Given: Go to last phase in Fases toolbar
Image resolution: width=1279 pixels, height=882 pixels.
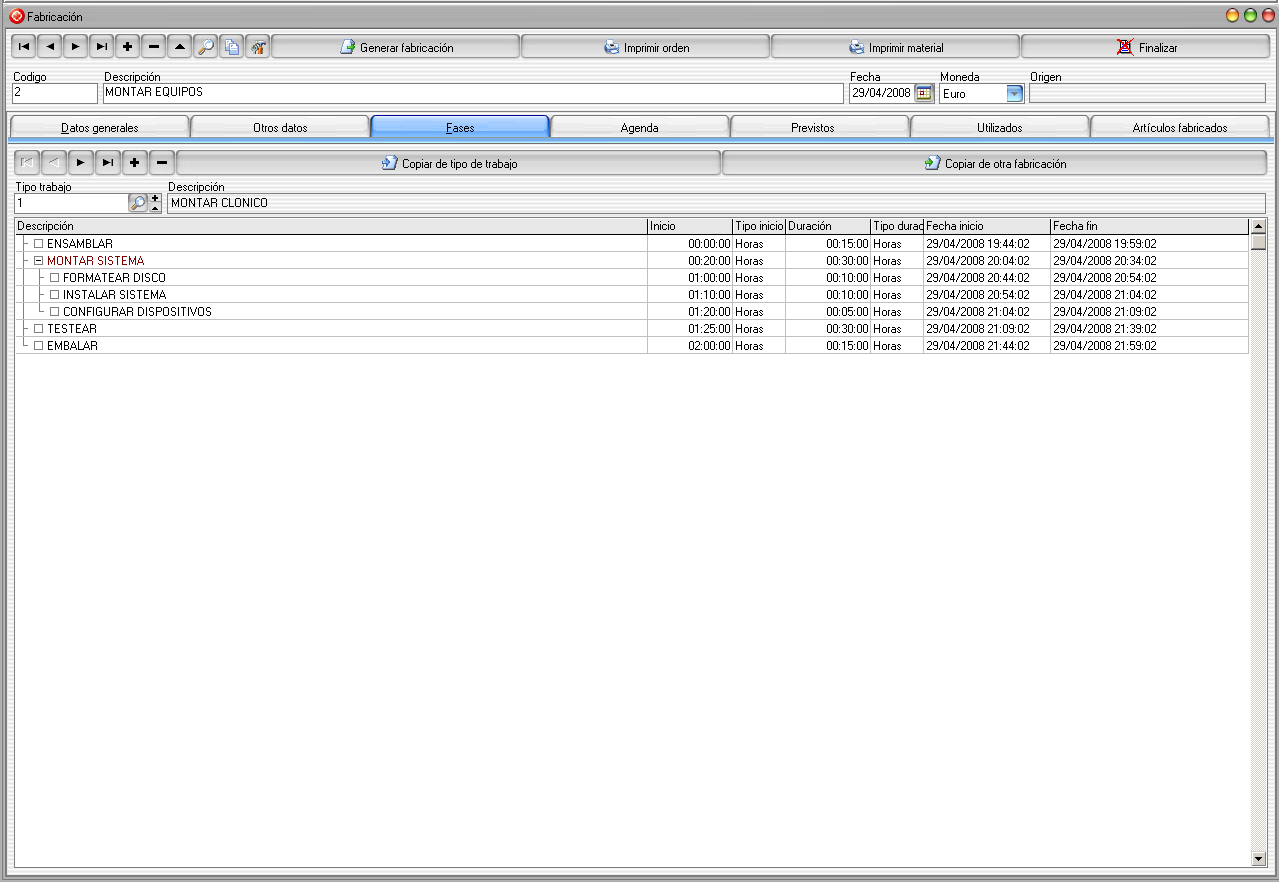Looking at the screenshot, I should [108, 162].
